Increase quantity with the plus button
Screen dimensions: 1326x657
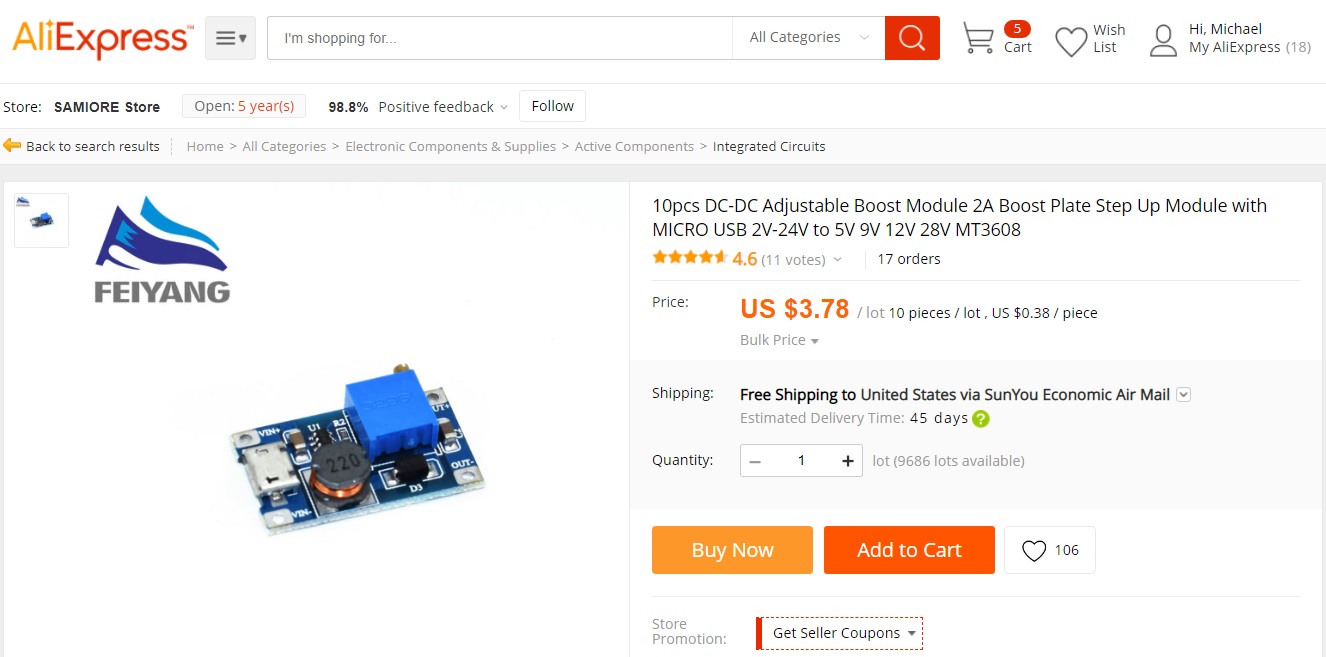848,461
